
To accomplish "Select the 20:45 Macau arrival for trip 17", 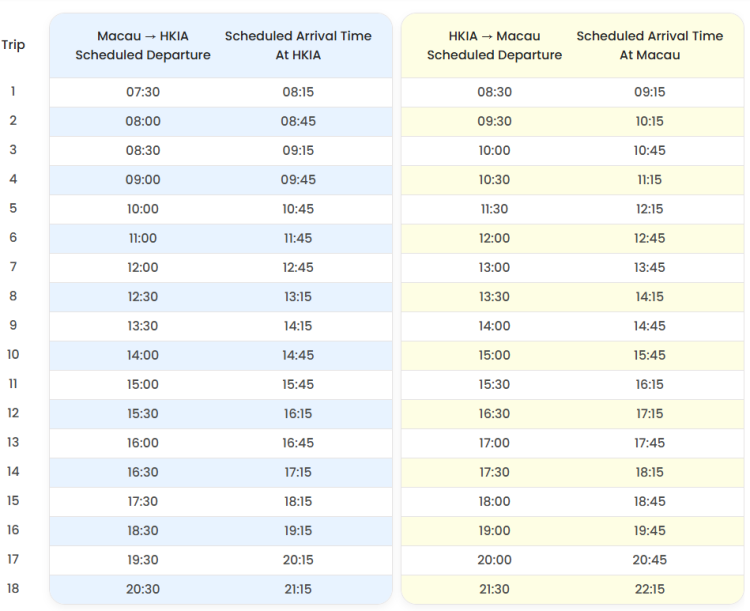I will pyautogui.click(x=650, y=559).
